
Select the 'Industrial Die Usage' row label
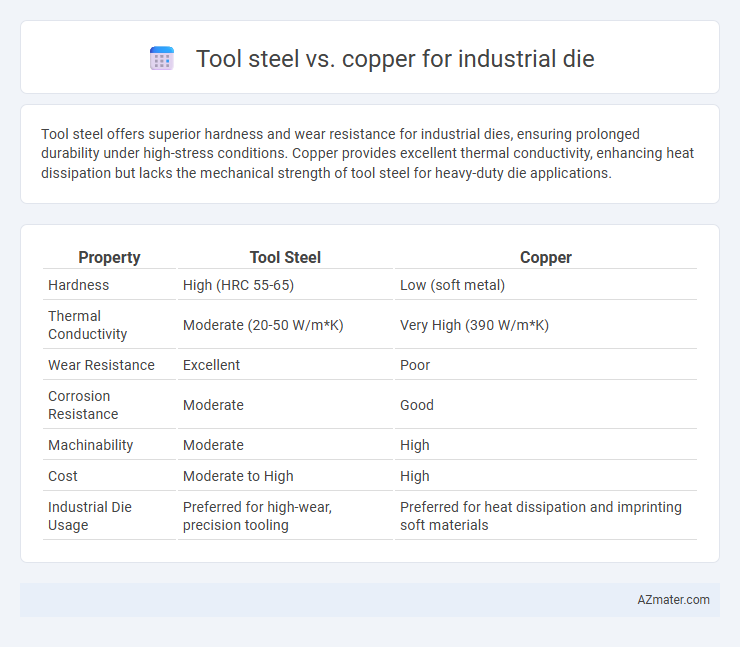90,516
